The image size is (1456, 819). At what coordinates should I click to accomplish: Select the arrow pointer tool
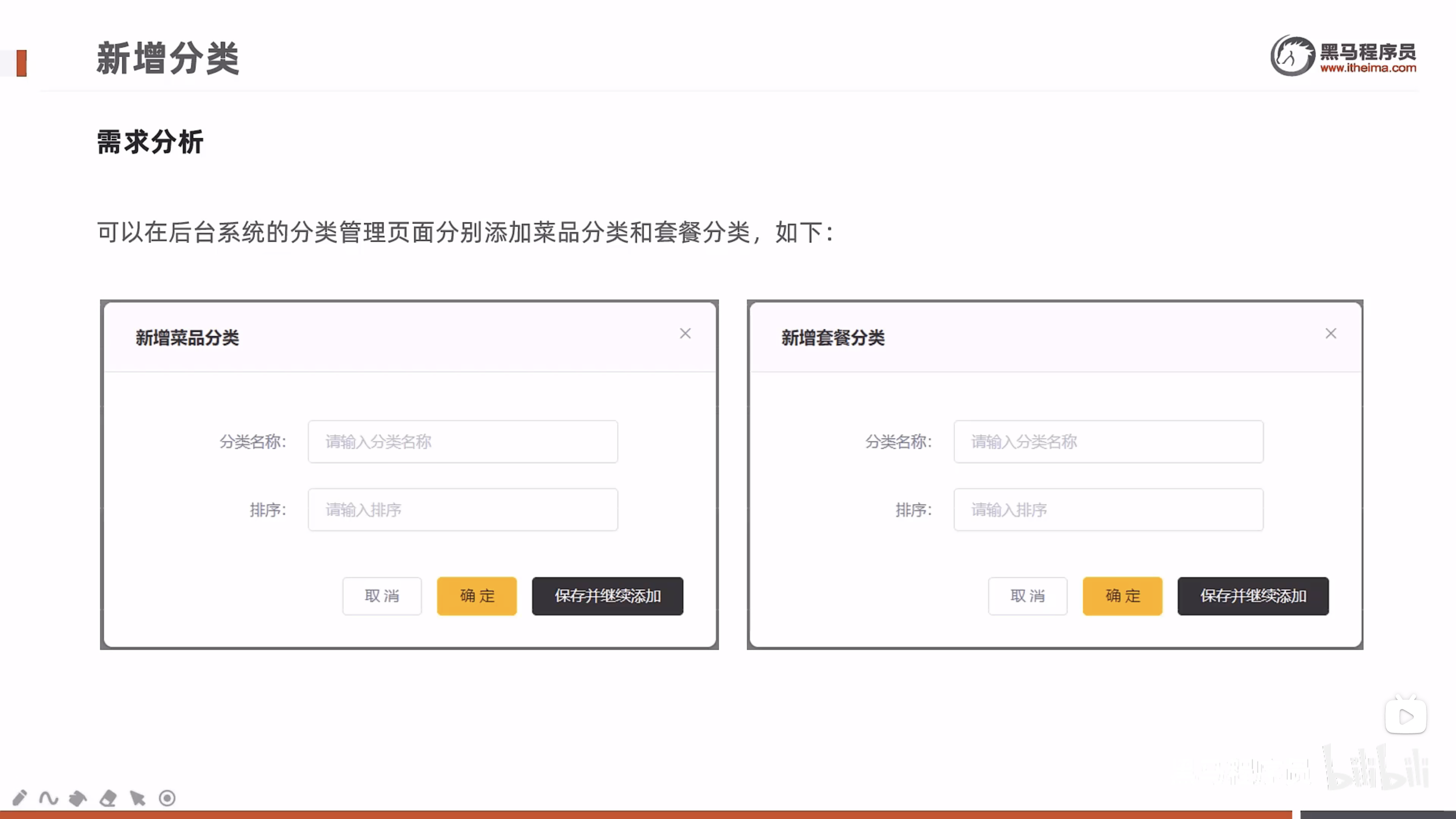137,798
